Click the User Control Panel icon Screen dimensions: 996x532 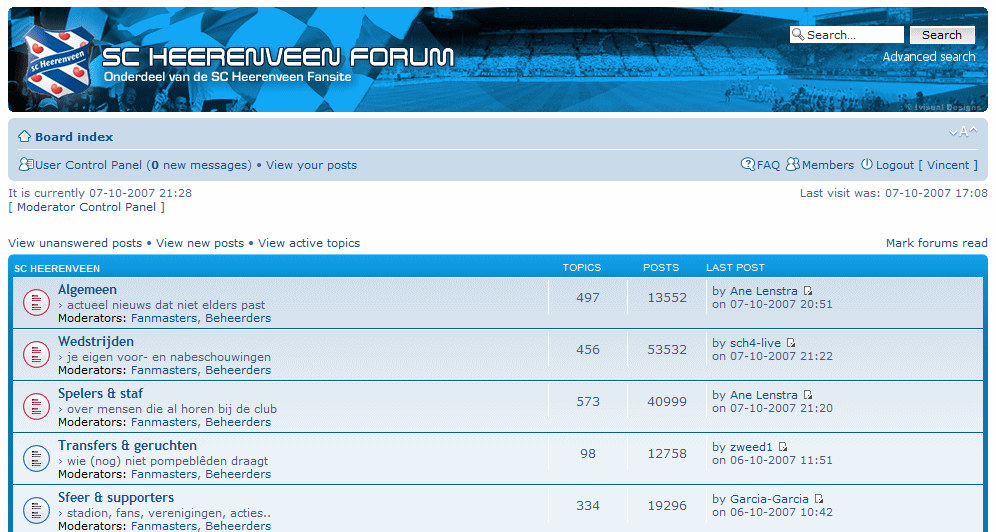[x=25, y=164]
